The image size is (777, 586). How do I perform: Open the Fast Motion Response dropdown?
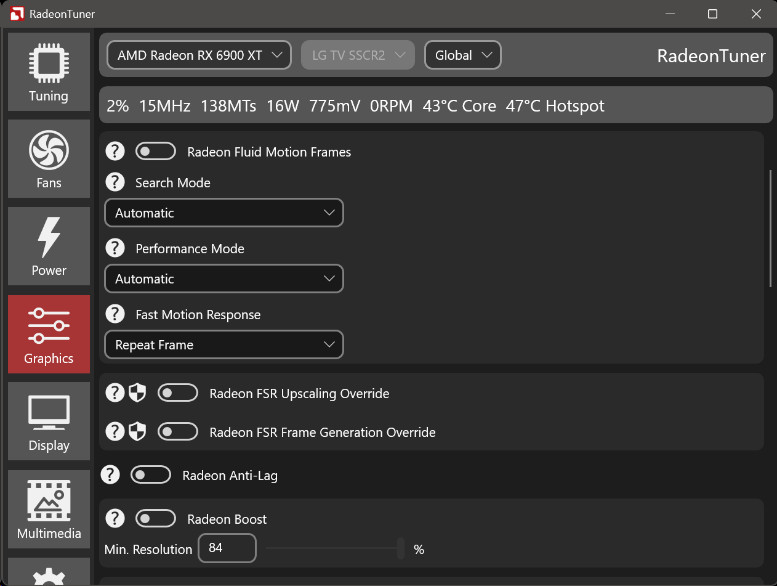[x=224, y=345]
